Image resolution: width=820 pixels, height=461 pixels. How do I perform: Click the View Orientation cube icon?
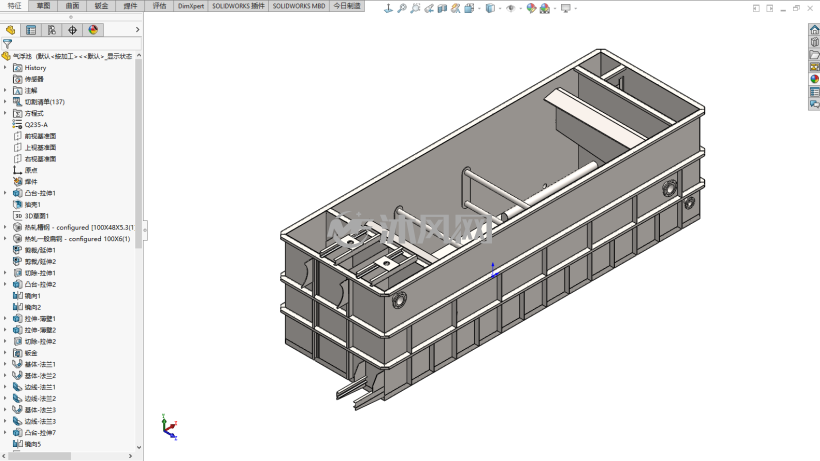(469, 8)
